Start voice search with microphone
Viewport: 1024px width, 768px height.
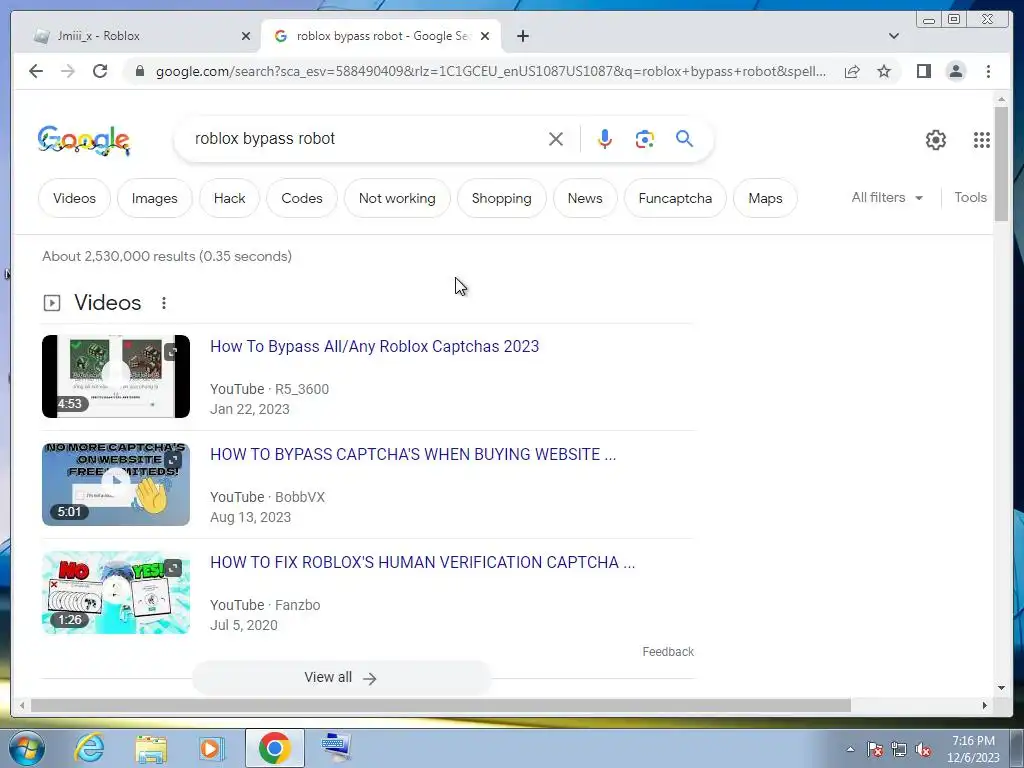(x=605, y=138)
